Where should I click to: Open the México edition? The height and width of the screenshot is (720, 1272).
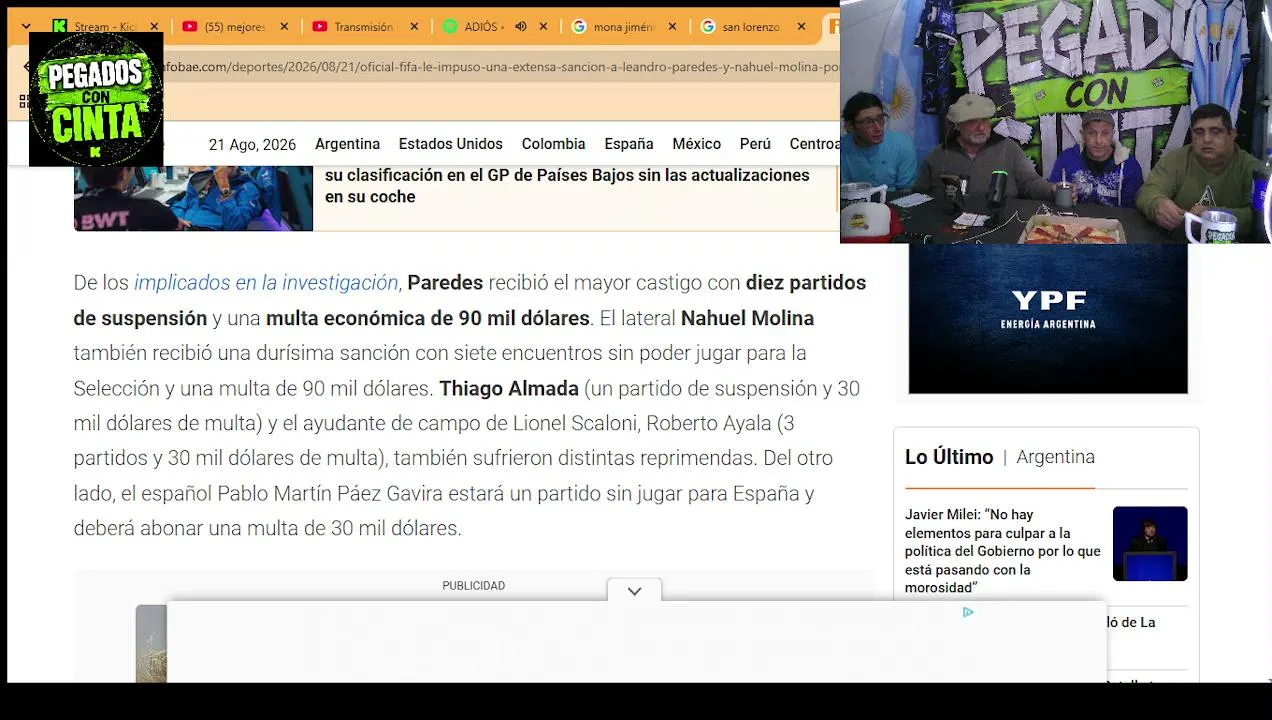(x=696, y=144)
